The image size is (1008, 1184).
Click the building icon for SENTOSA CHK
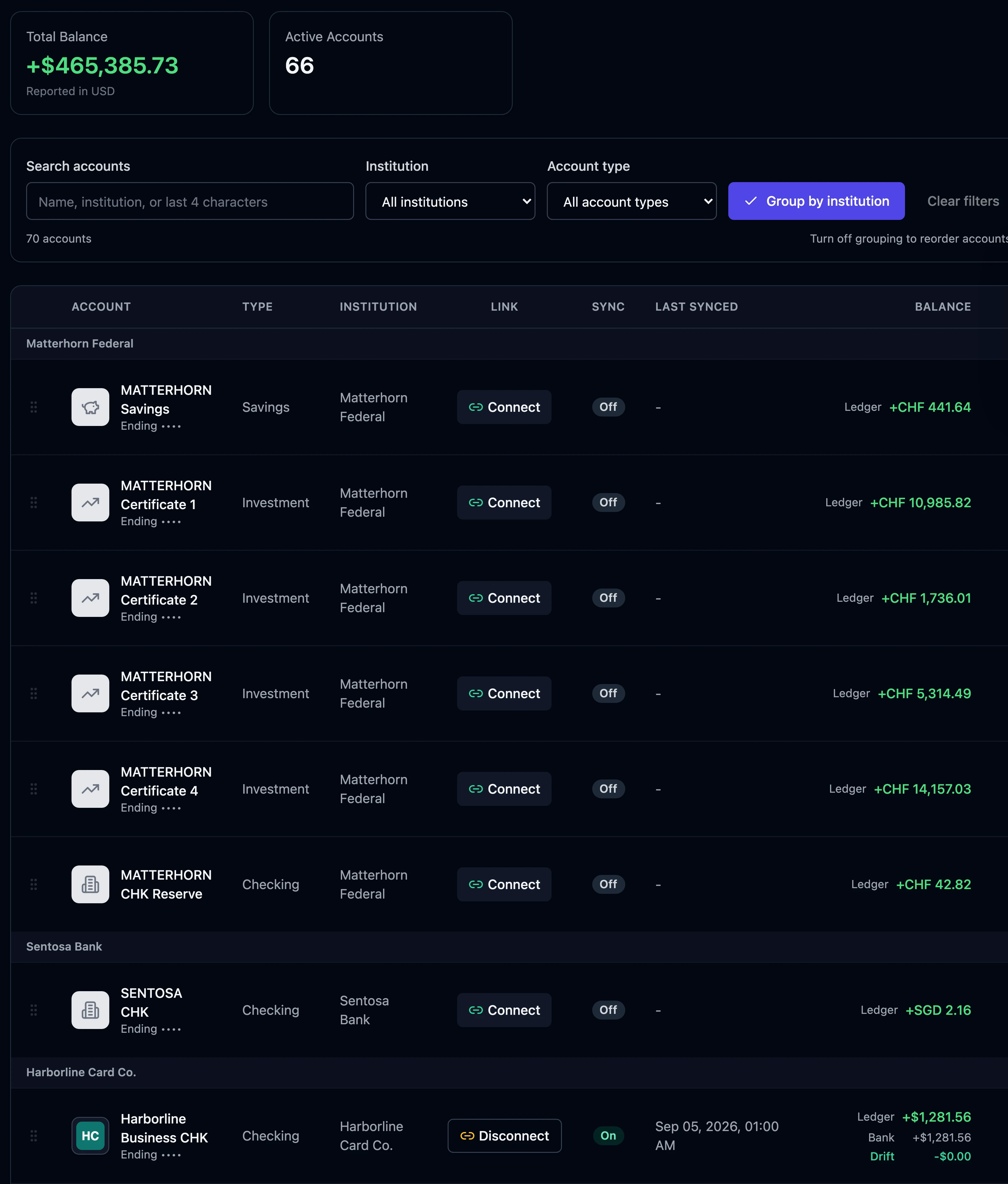point(90,1010)
